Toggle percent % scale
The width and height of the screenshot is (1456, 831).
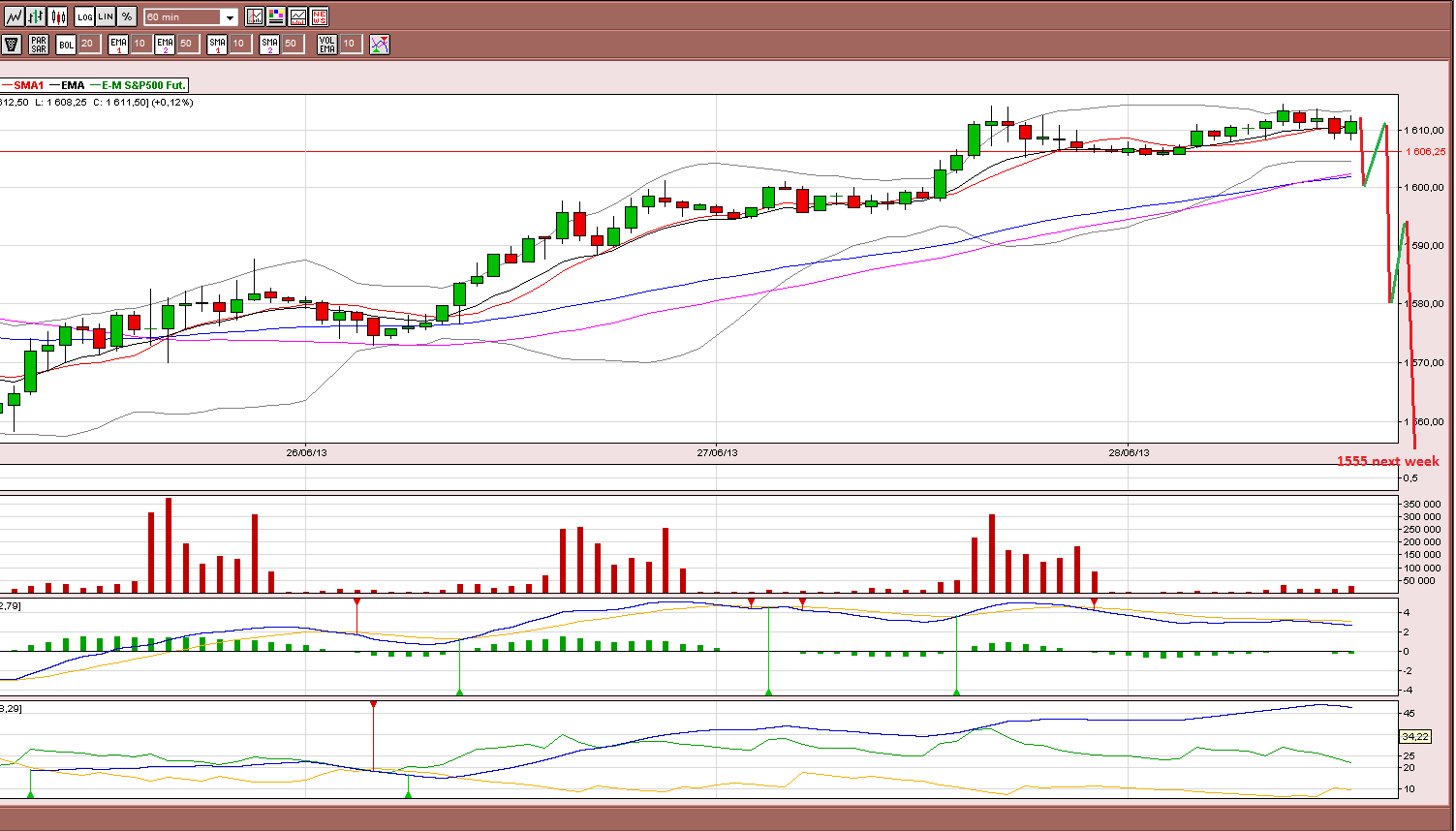[127, 16]
